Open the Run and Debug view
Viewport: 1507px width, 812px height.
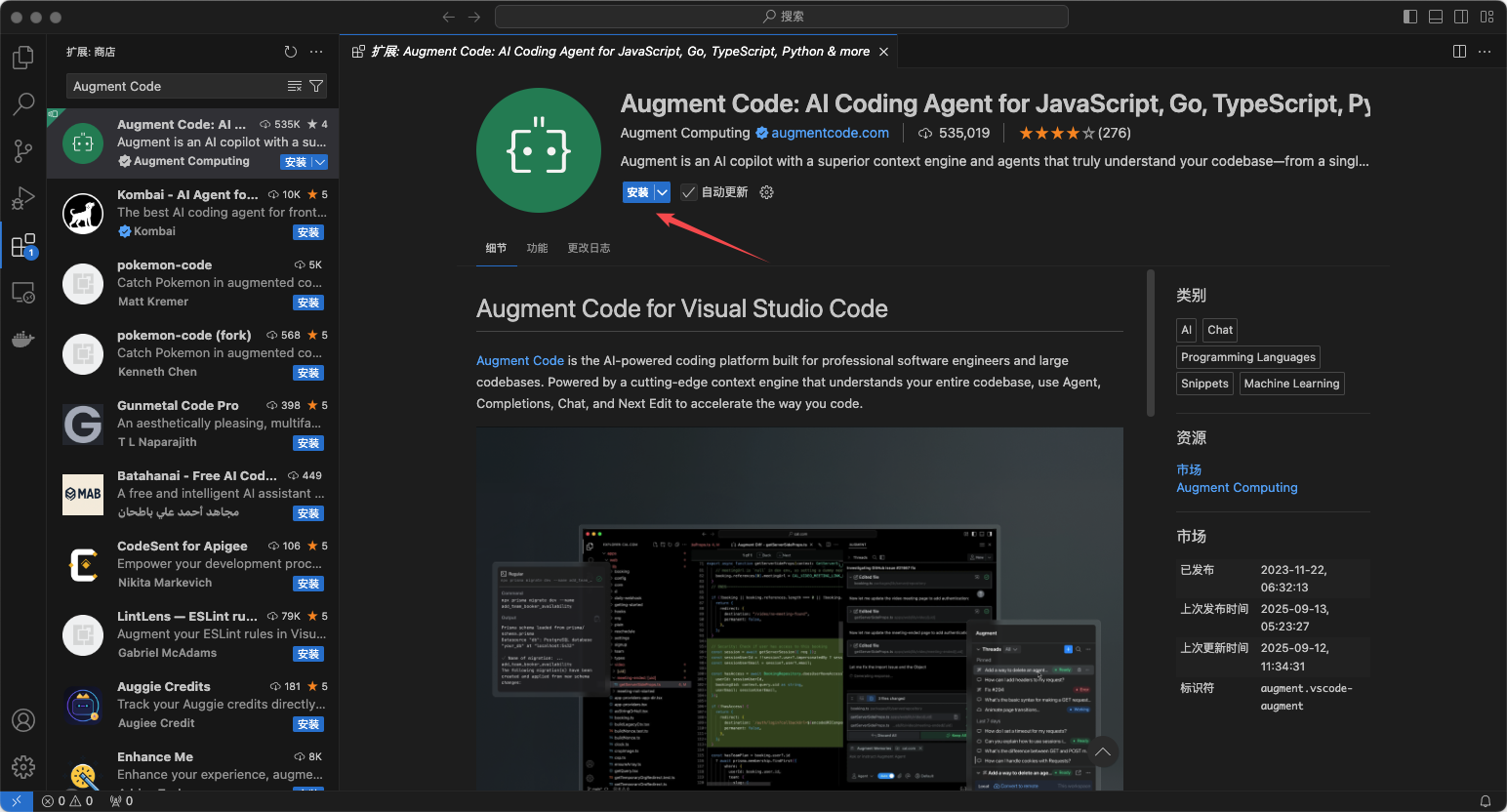point(23,198)
